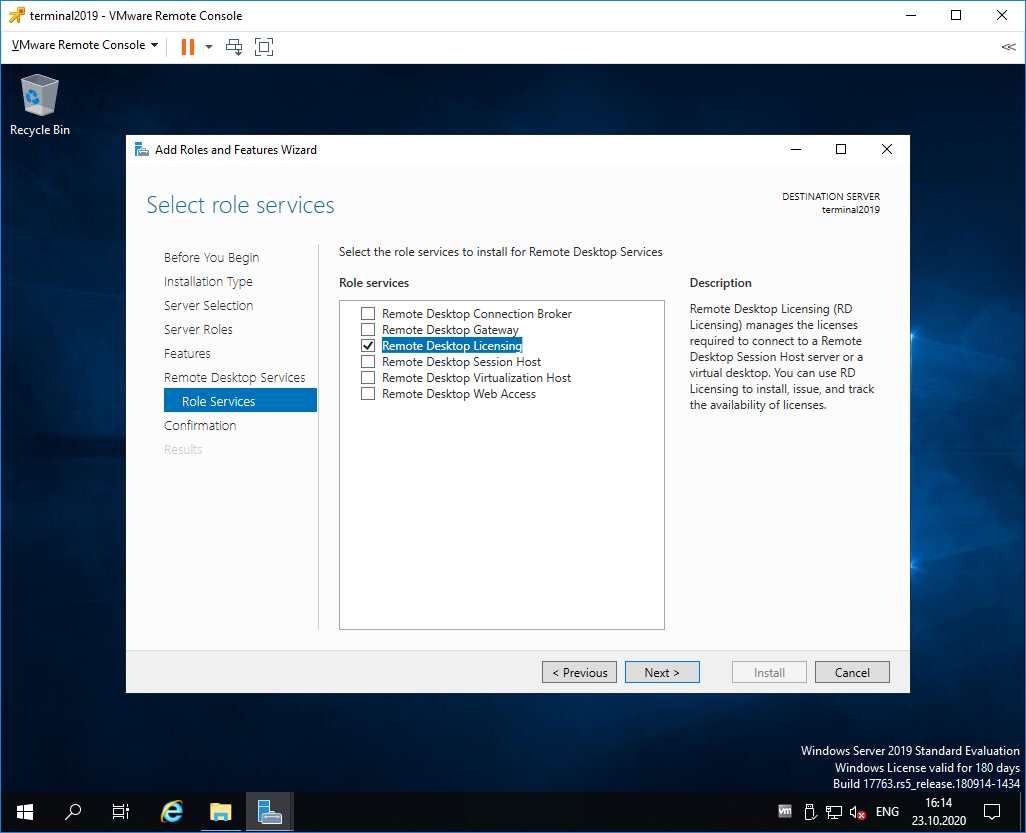Maximize the Add Roles and Features Wizard
1026x833 pixels.
tap(841, 149)
